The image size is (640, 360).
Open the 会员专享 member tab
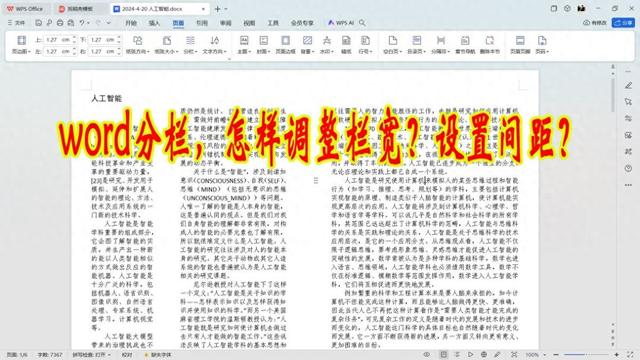click(x=302, y=23)
